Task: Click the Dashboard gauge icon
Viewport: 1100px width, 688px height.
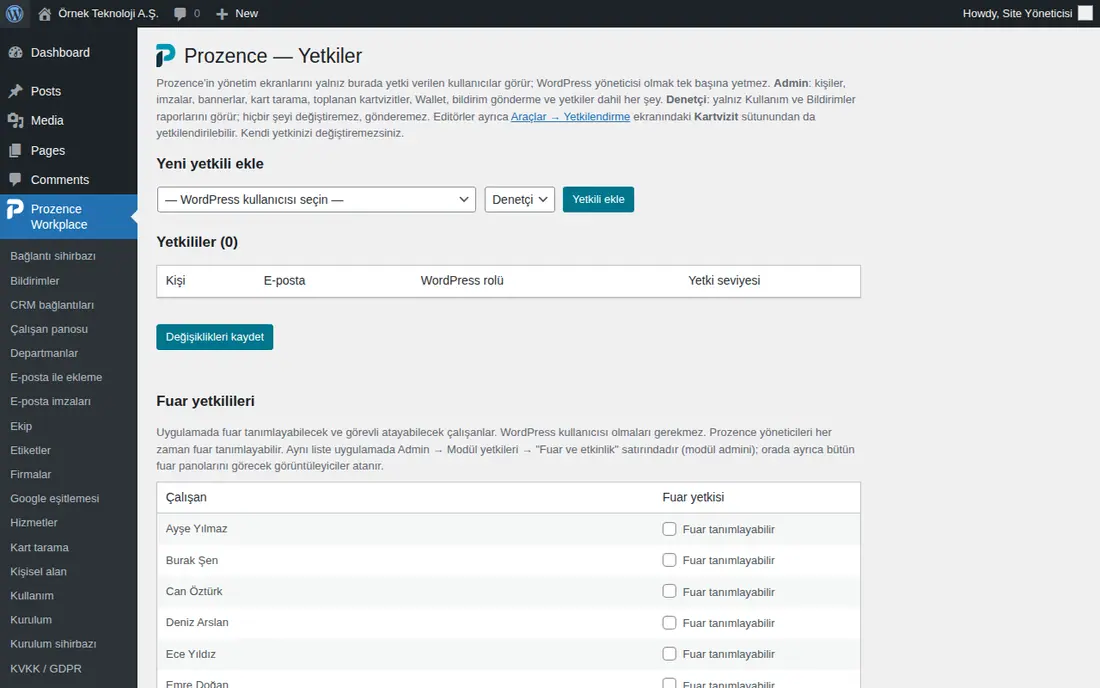Action: 15,53
